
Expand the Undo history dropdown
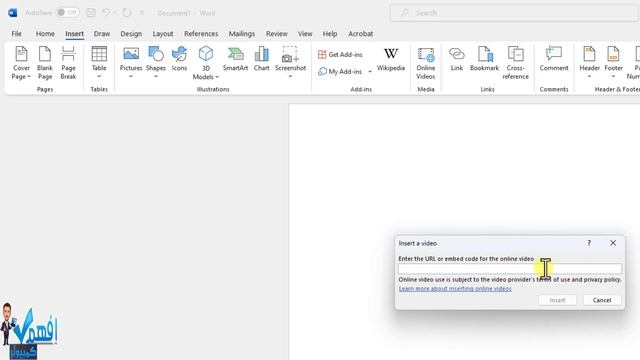tap(115, 13)
